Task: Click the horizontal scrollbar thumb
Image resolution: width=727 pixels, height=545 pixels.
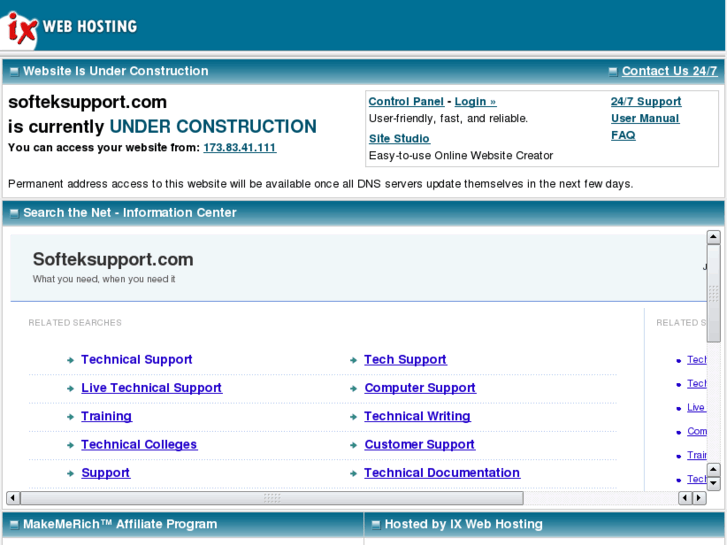Action: [272, 498]
